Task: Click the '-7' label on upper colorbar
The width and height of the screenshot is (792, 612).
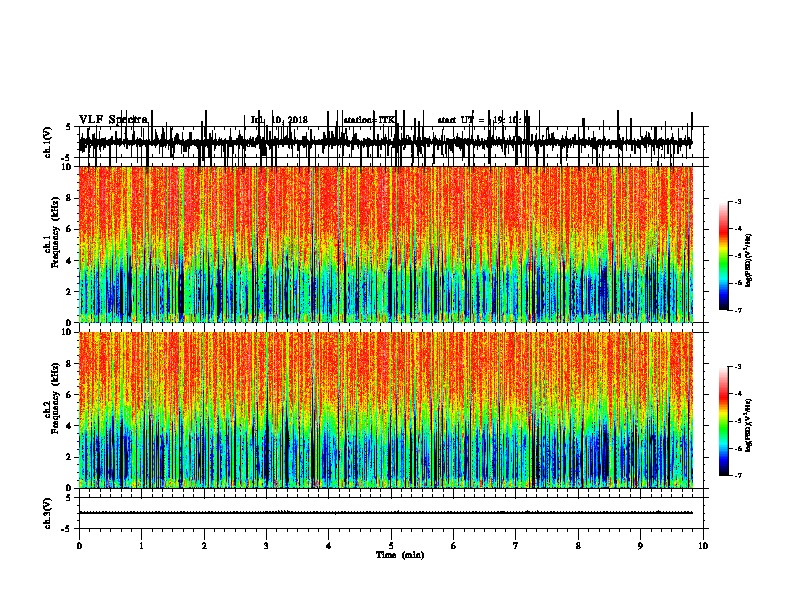Action: point(737,310)
